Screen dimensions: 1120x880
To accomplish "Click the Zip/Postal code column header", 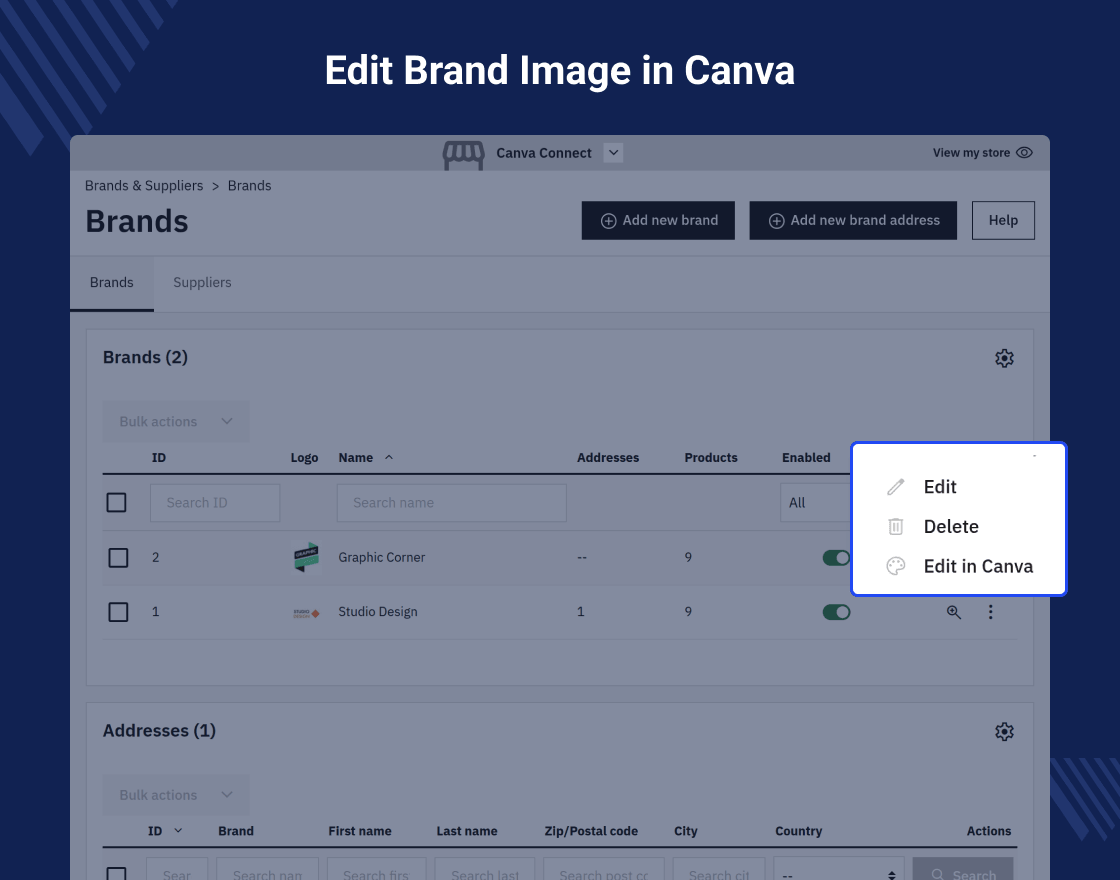I will pos(591,831).
